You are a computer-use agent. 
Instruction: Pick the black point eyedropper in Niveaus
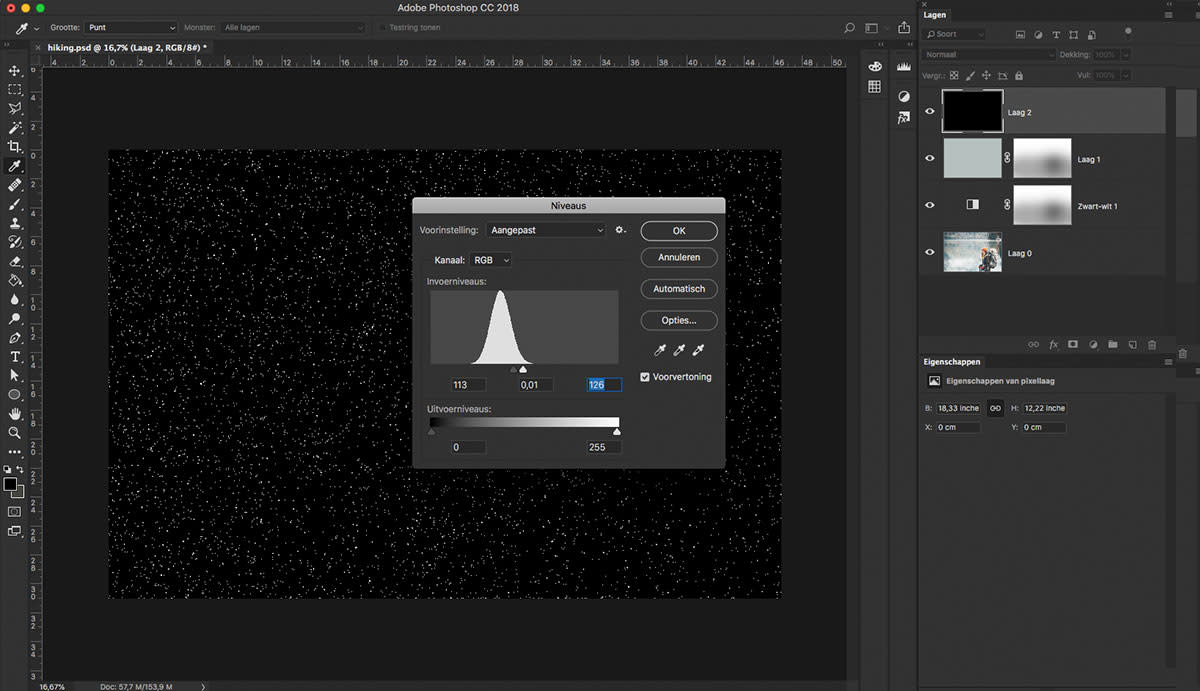(660, 350)
